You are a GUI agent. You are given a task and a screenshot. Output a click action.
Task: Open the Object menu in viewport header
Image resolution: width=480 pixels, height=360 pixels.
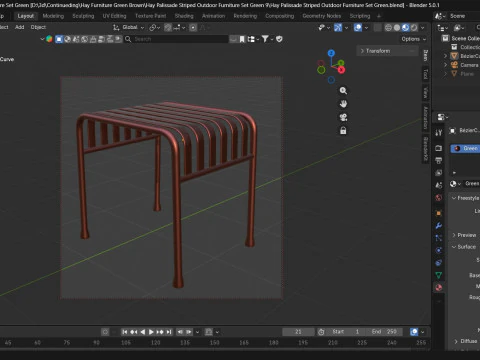point(38,27)
